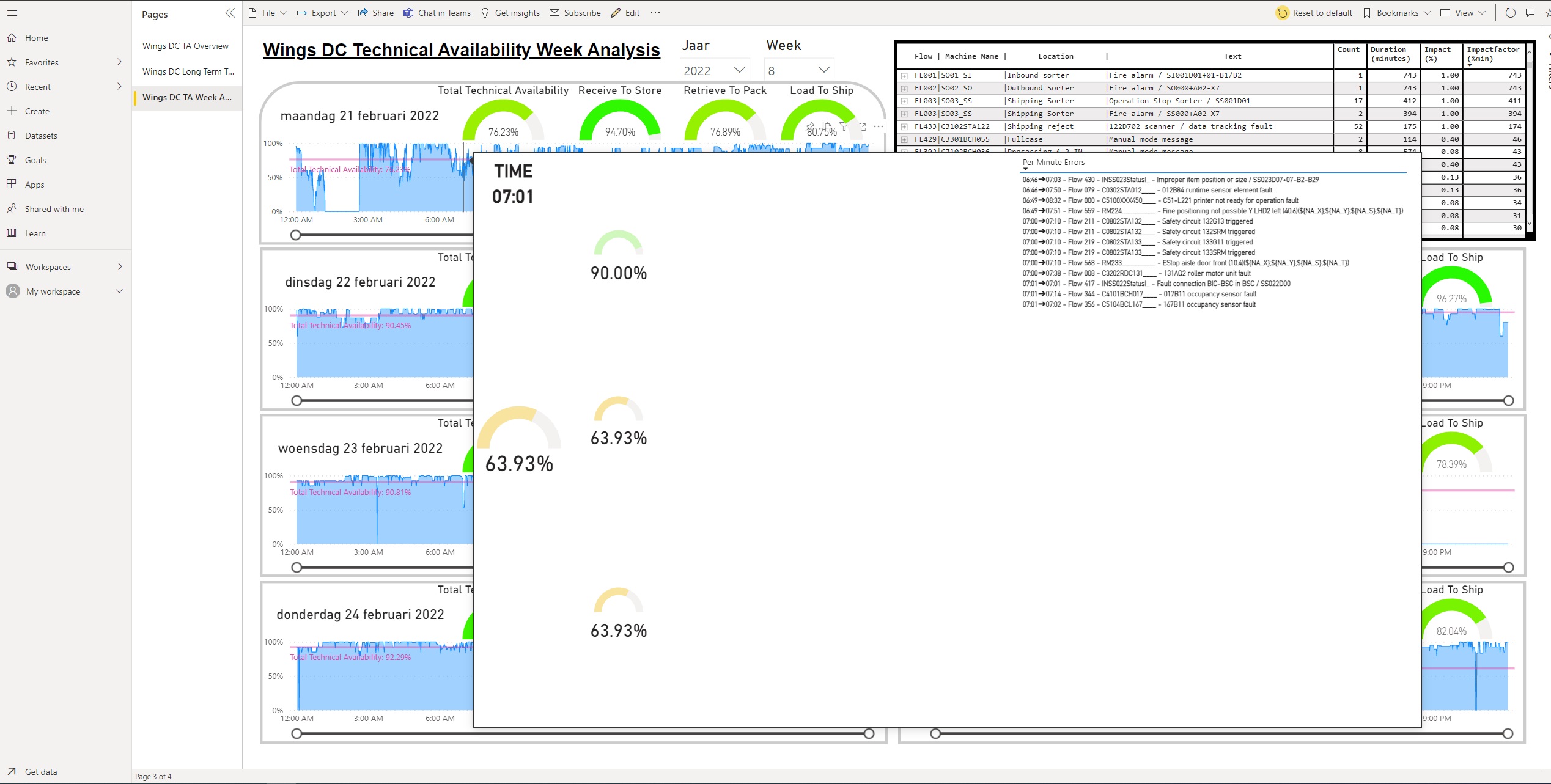1551x784 pixels.
Task: Click the Chat in Teams icon
Action: pyautogui.click(x=408, y=12)
